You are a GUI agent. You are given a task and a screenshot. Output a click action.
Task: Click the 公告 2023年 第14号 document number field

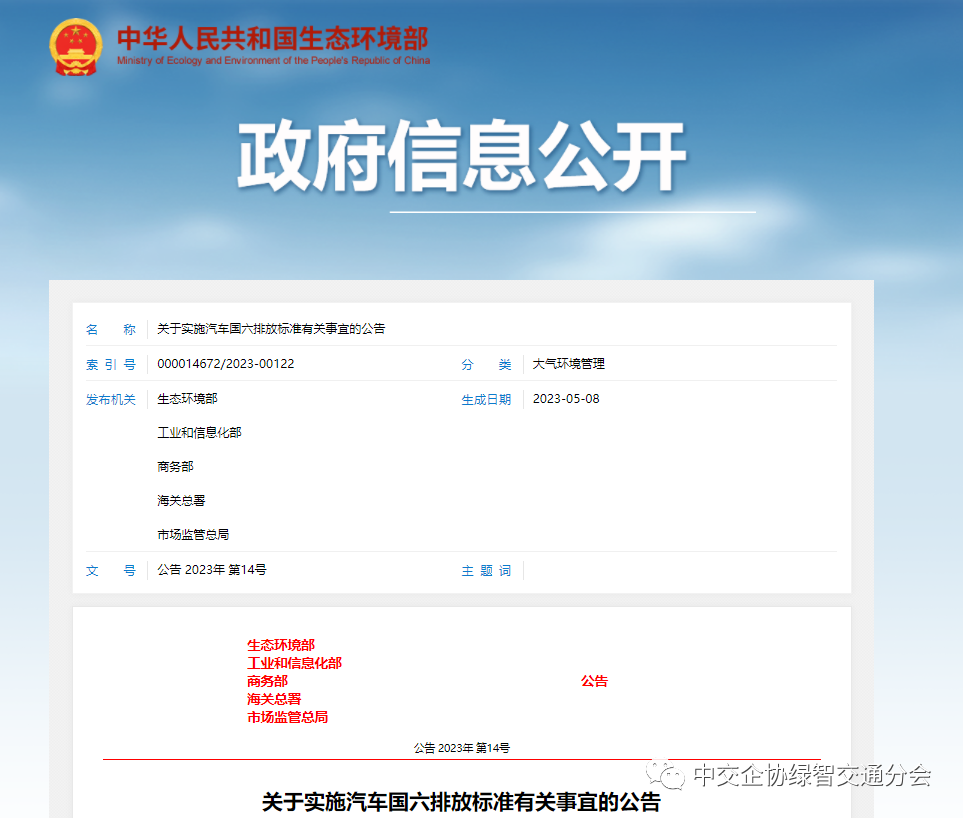(212, 570)
